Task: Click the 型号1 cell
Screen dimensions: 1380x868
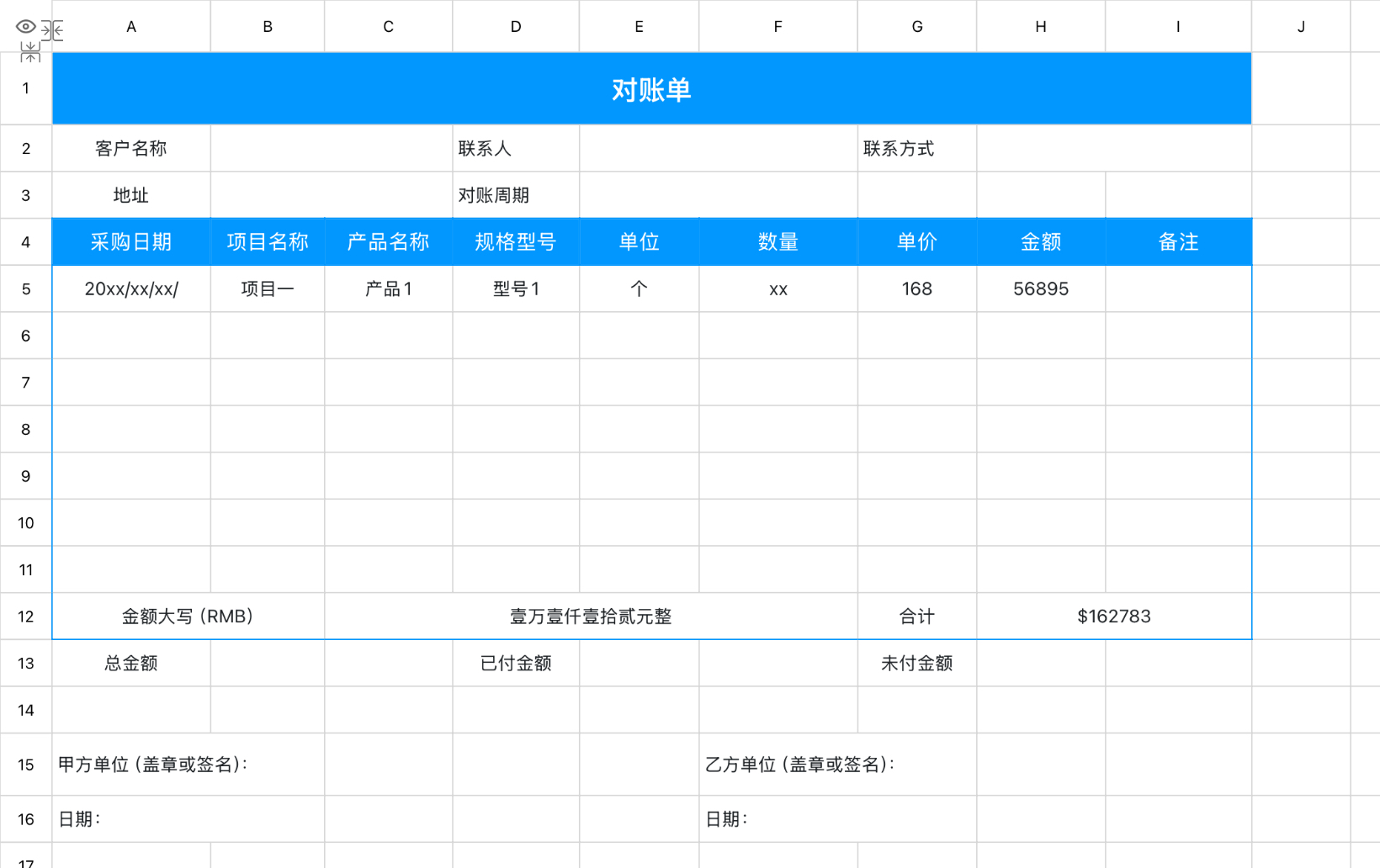Action: tap(515, 288)
